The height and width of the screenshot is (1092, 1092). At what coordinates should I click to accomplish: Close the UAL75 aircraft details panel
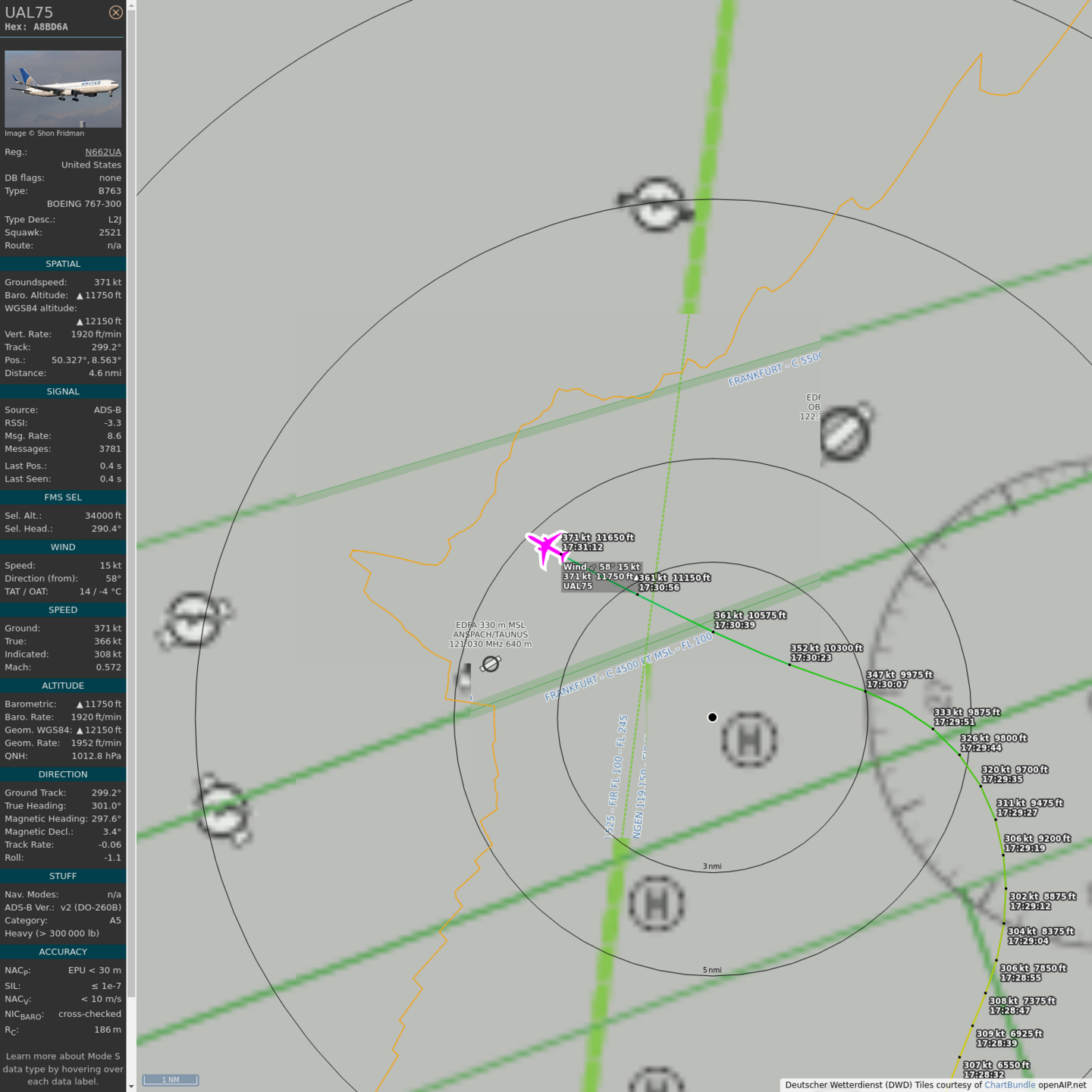[115, 13]
